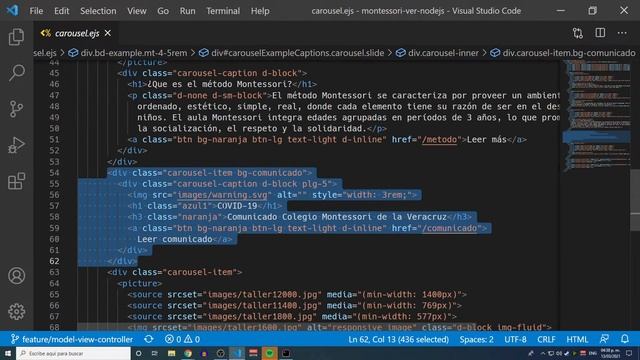
Task: Open the Selection menu
Action: 98,11
